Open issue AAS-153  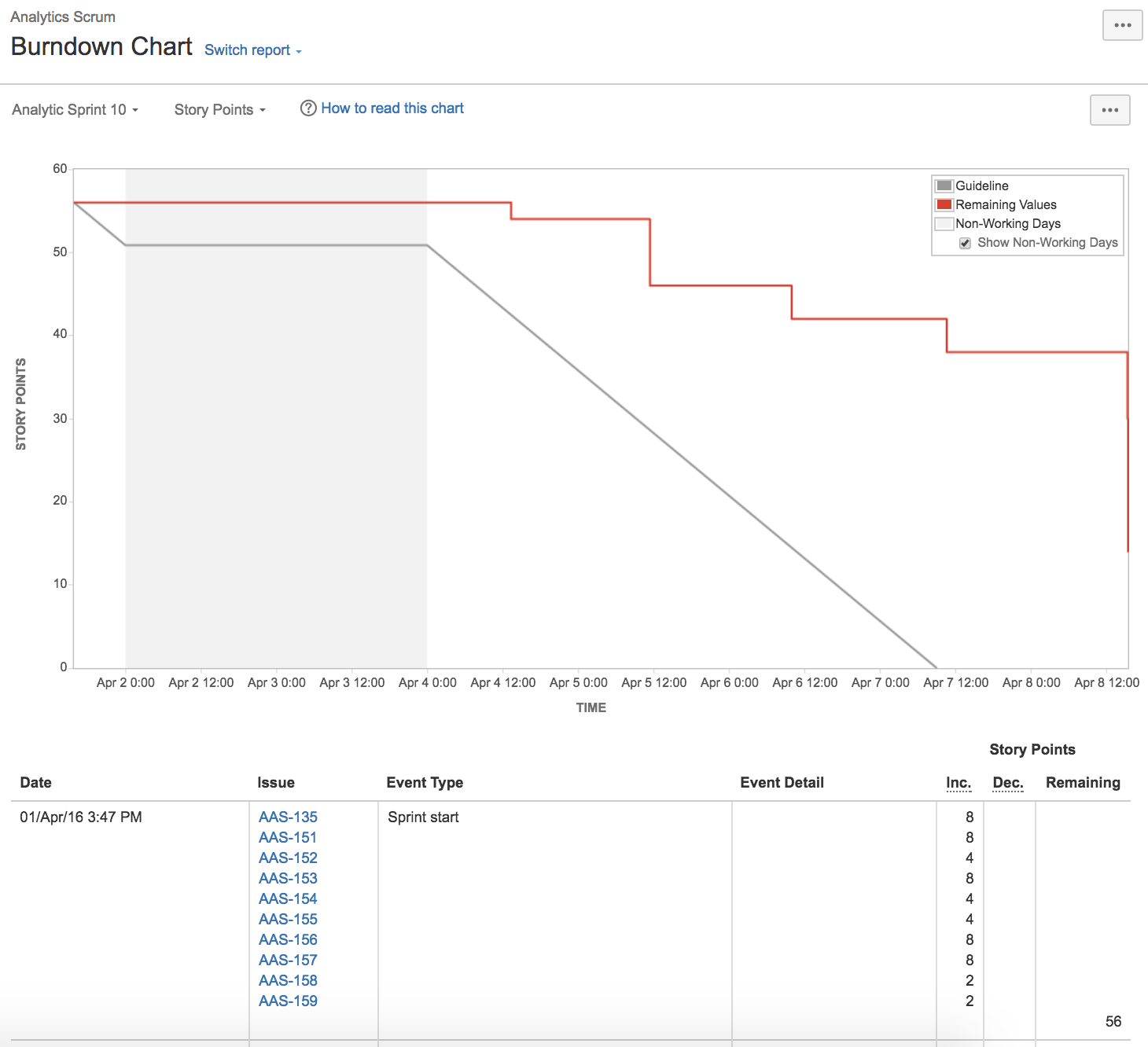click(288, 879)
